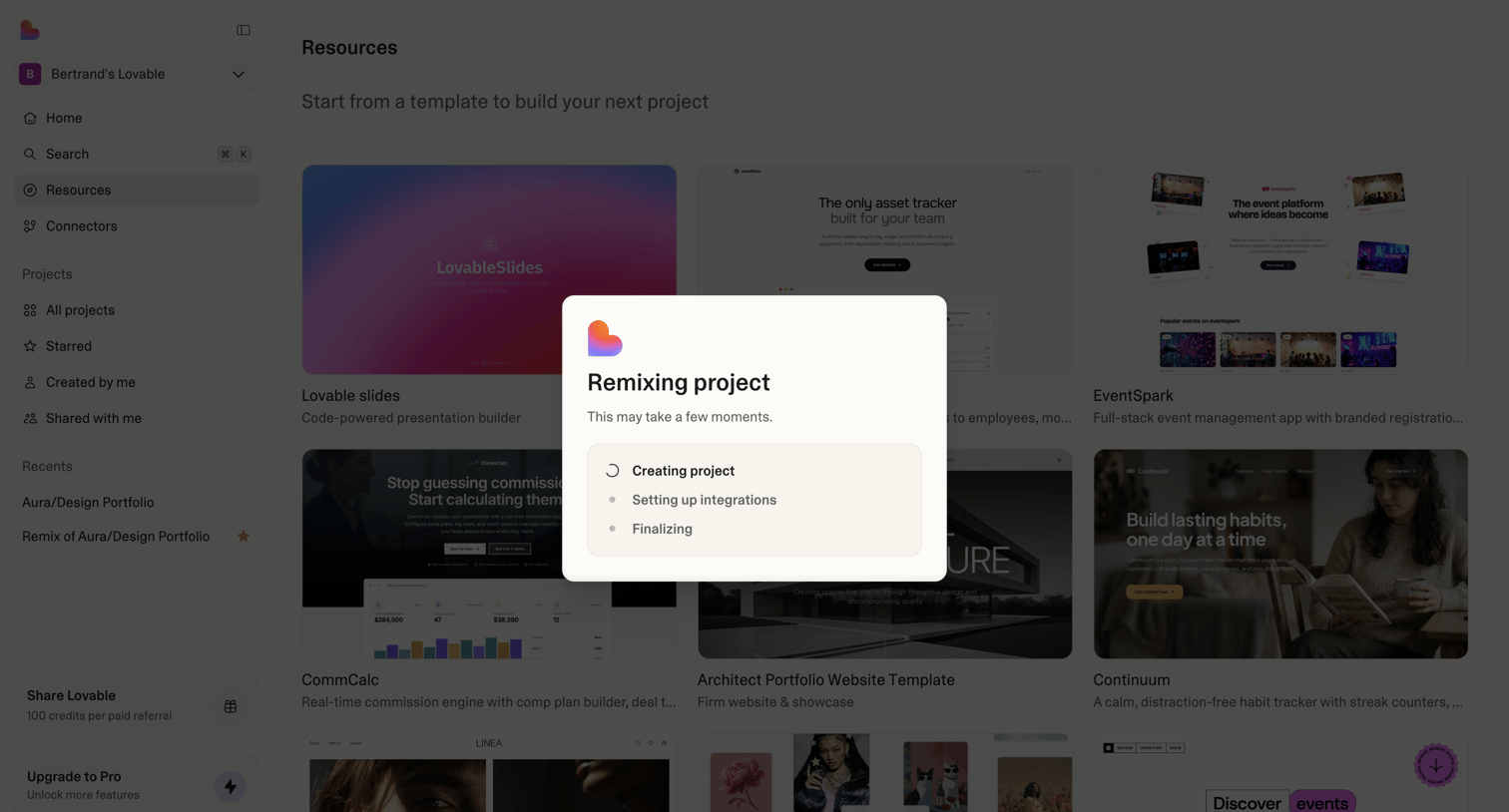Screen dimensions: 1509x812
Task: Click Continuum template title
Action: pos(1132,680)
